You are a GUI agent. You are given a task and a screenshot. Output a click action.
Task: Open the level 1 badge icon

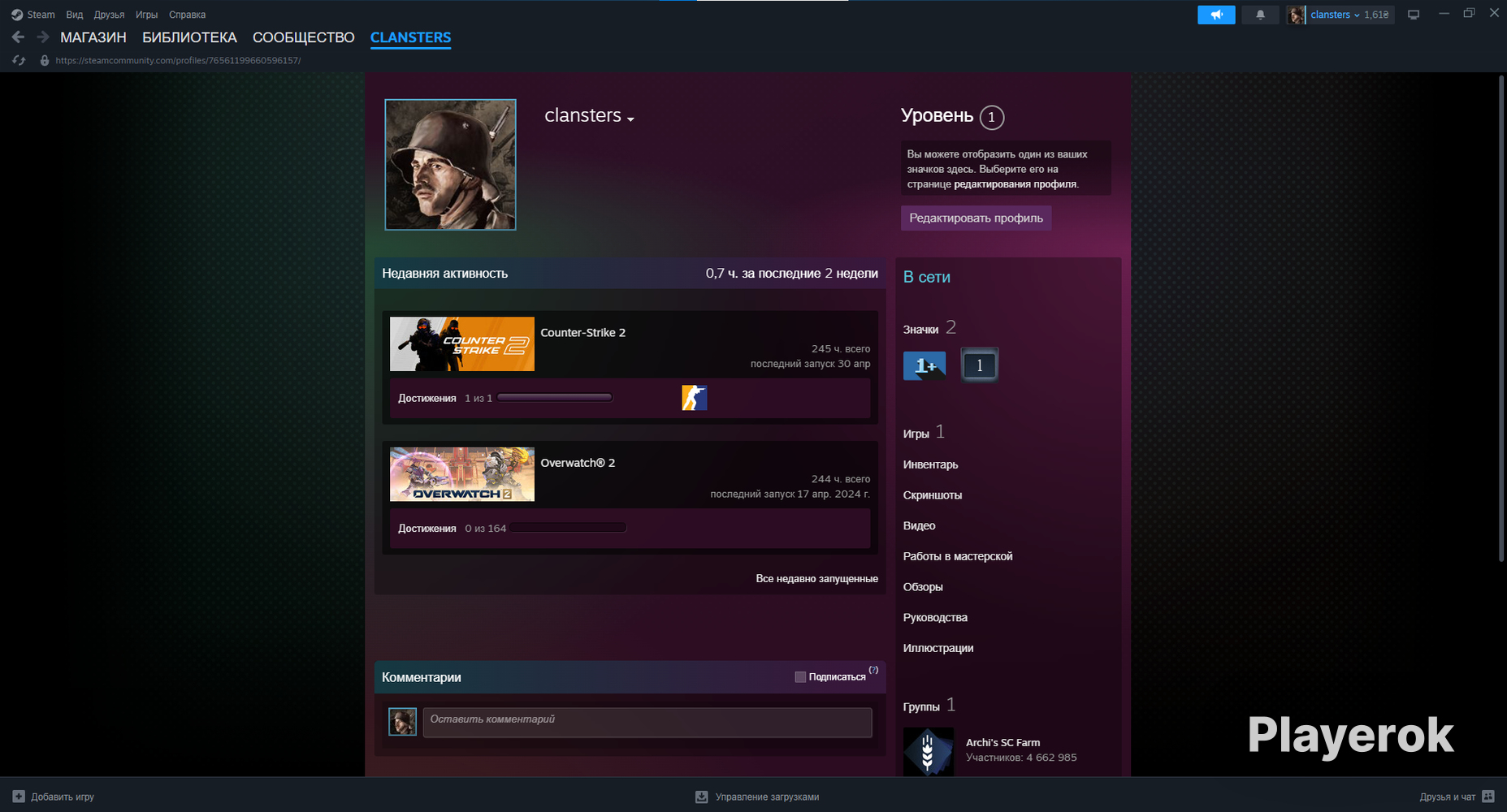point(979,365)
